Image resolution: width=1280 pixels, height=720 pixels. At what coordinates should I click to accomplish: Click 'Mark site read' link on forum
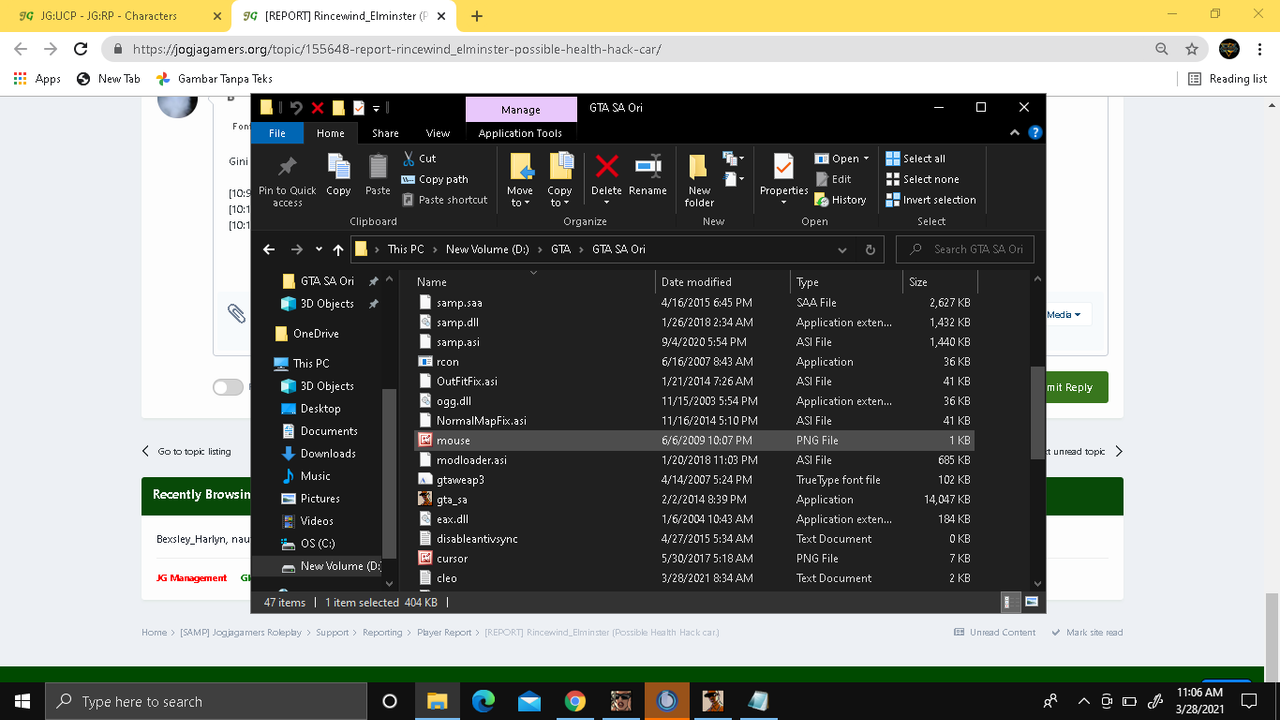click(x=1087, y=632)
